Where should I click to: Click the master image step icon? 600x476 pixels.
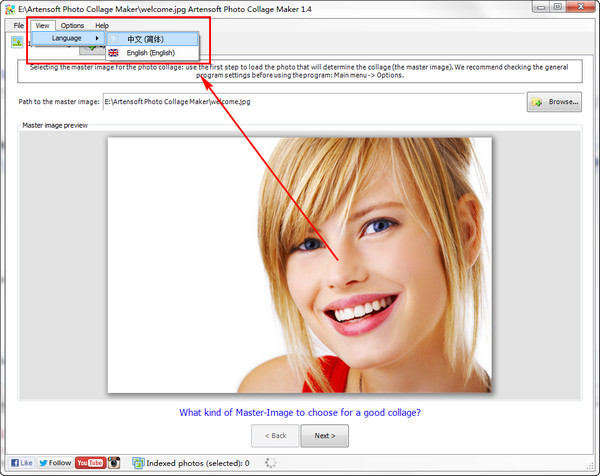[x=17, y=42]
